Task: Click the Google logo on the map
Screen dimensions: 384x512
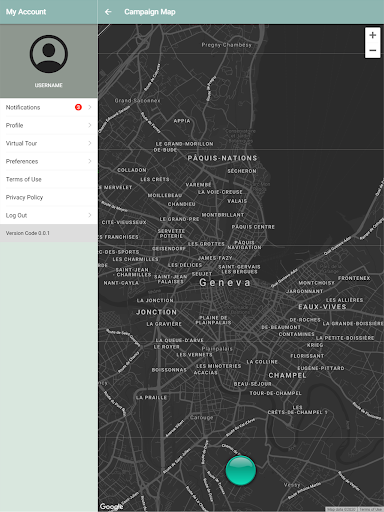Action: (x=111, y=506)
